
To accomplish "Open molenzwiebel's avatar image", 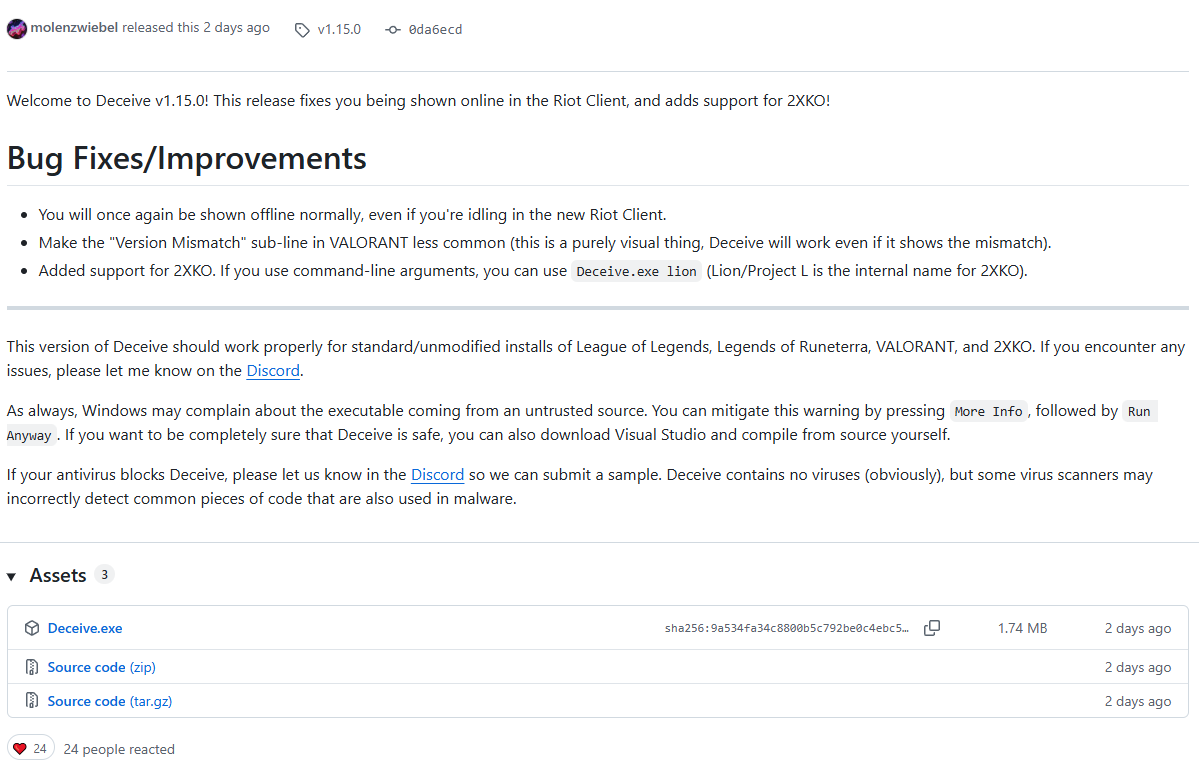I will tap(17, 29).
